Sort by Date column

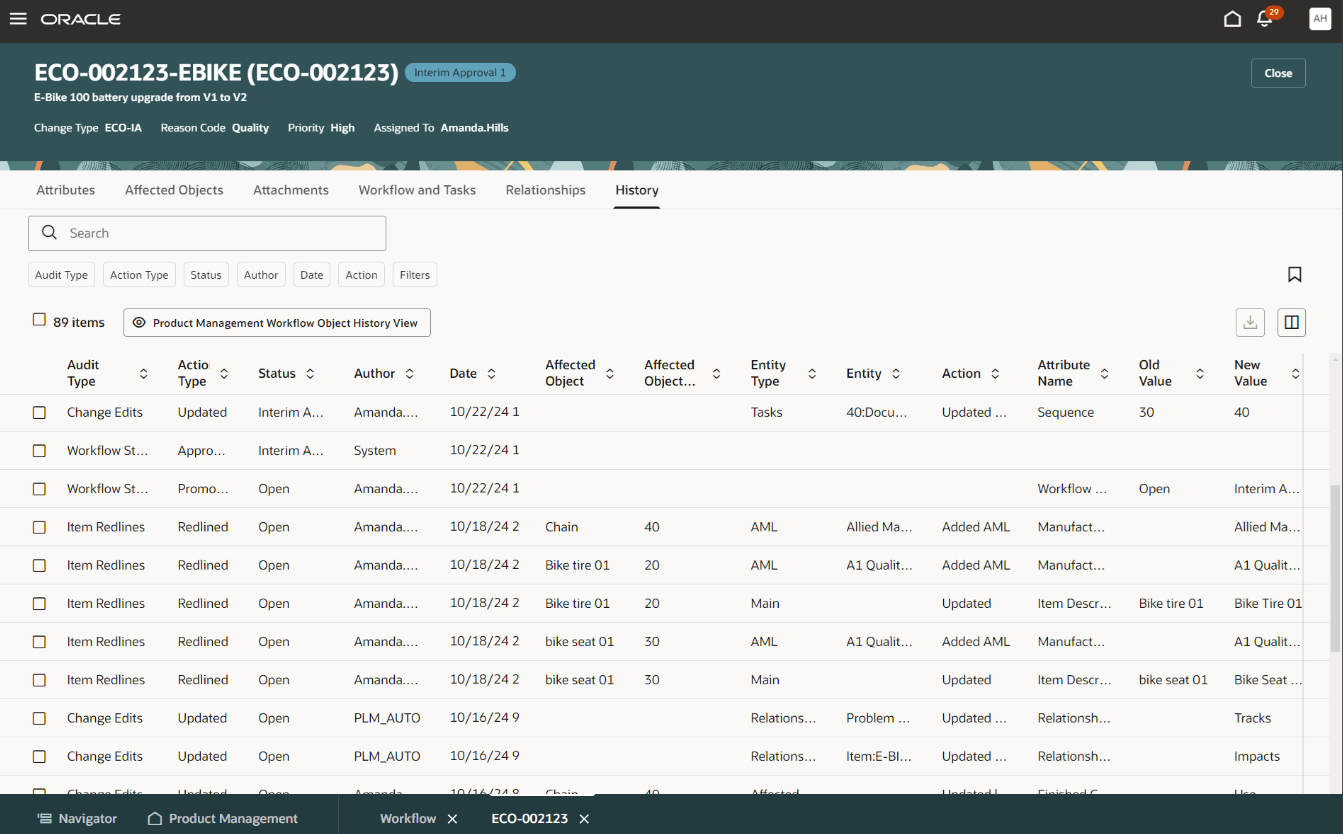(x=491, y=373)
